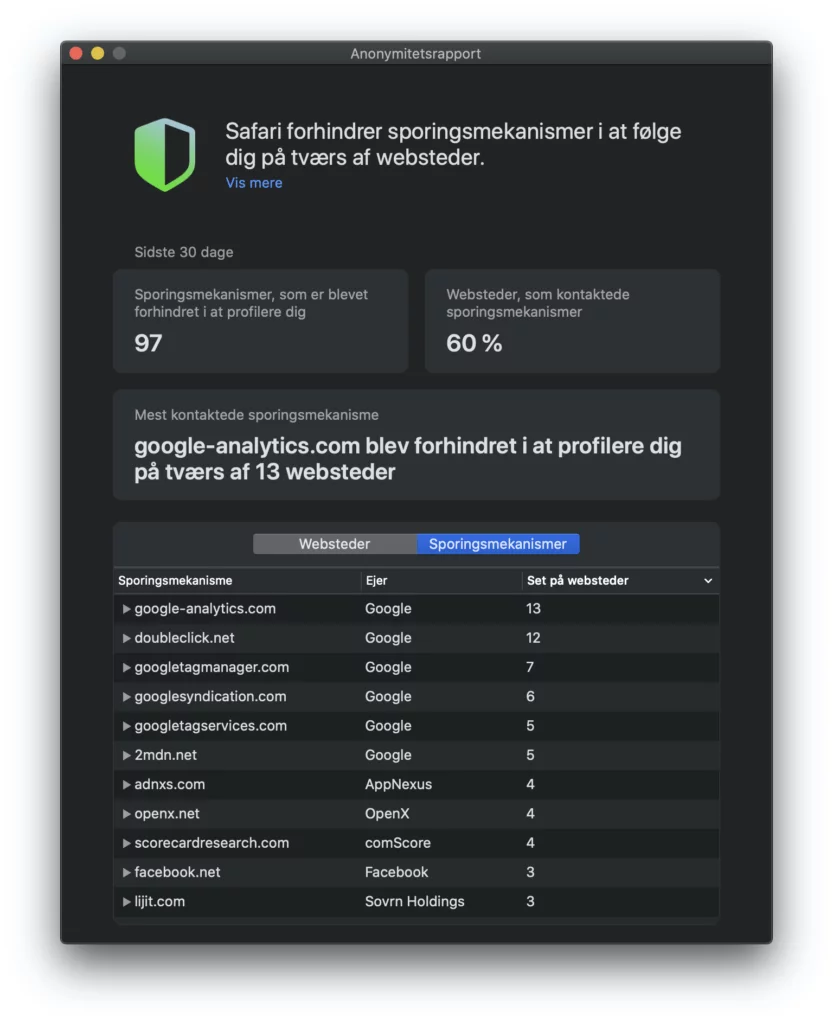Image resolution: width=833 pixels, height=1024 pixels.
Task: Click the "Vis mere" link
Action: (253, 182)
